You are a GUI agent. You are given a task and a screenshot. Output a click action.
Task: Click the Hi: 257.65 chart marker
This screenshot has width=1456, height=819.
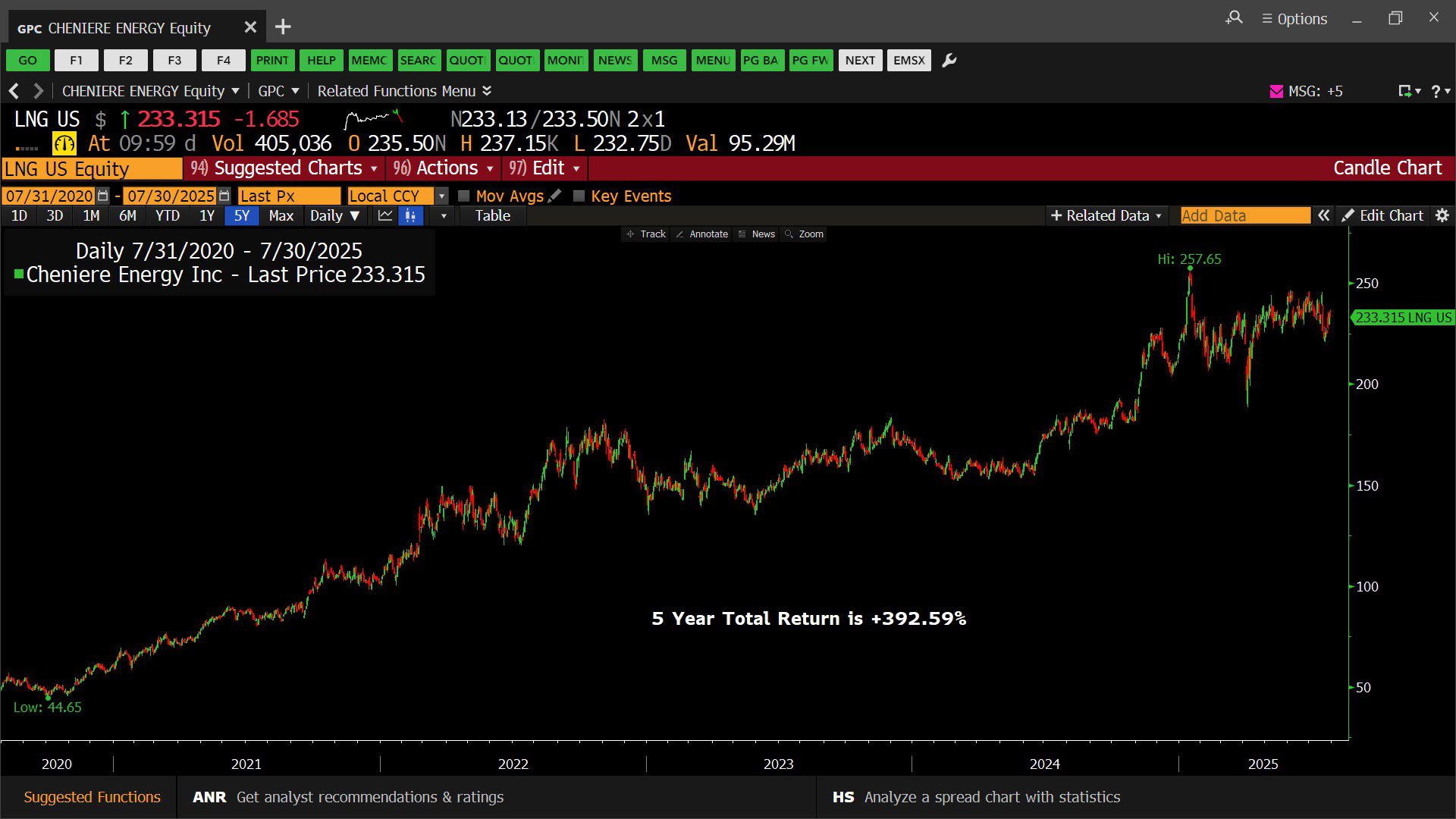(x=1189, y=259)
